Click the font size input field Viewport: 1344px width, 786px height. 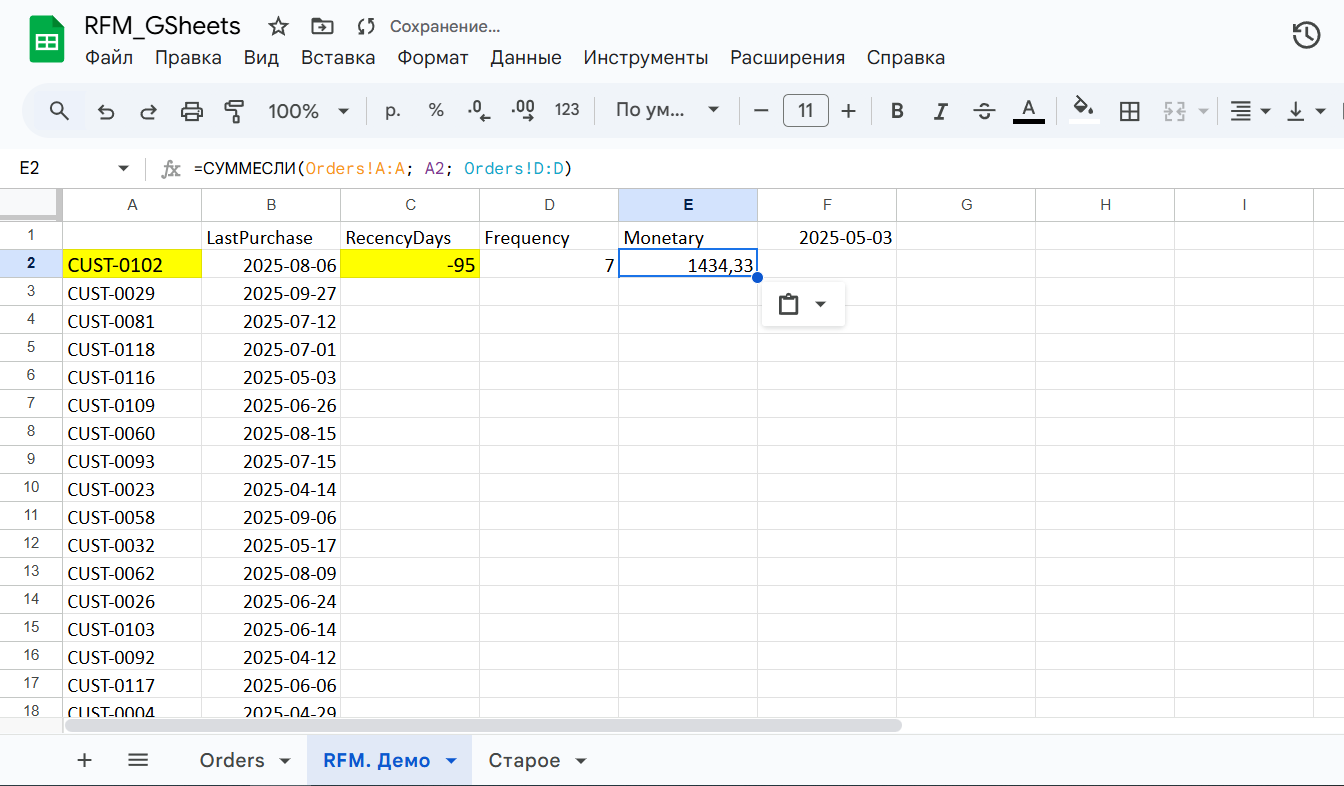pyautogui.click(x=805, y=111)
